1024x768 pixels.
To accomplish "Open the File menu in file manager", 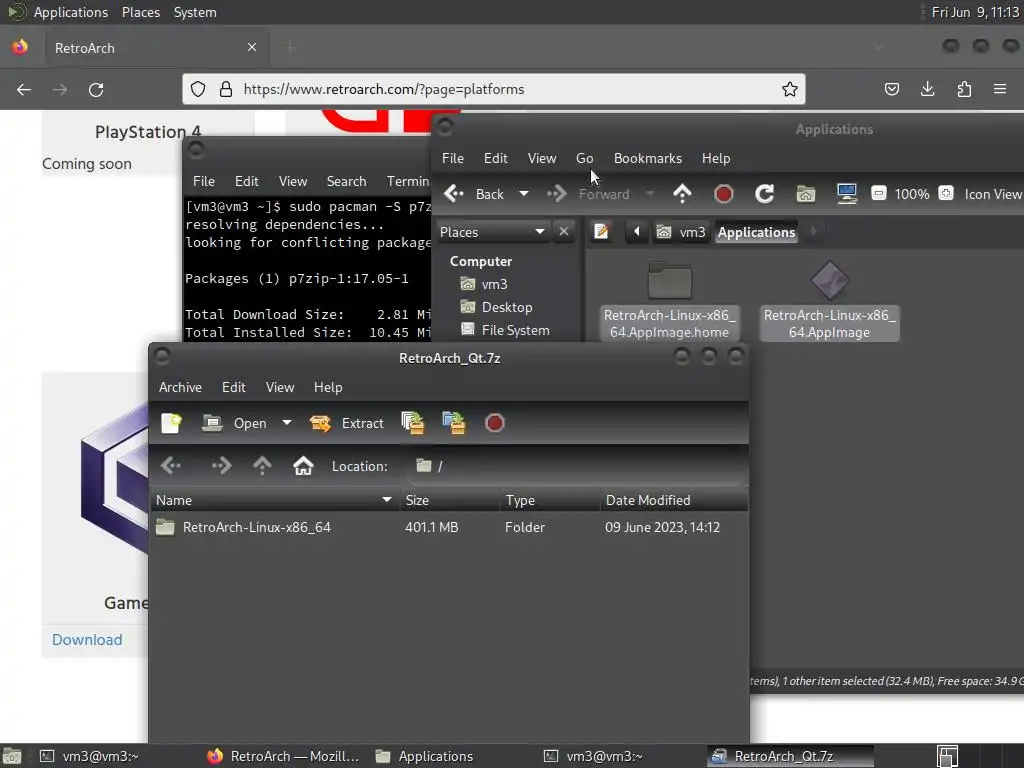I will coord(453,158).
